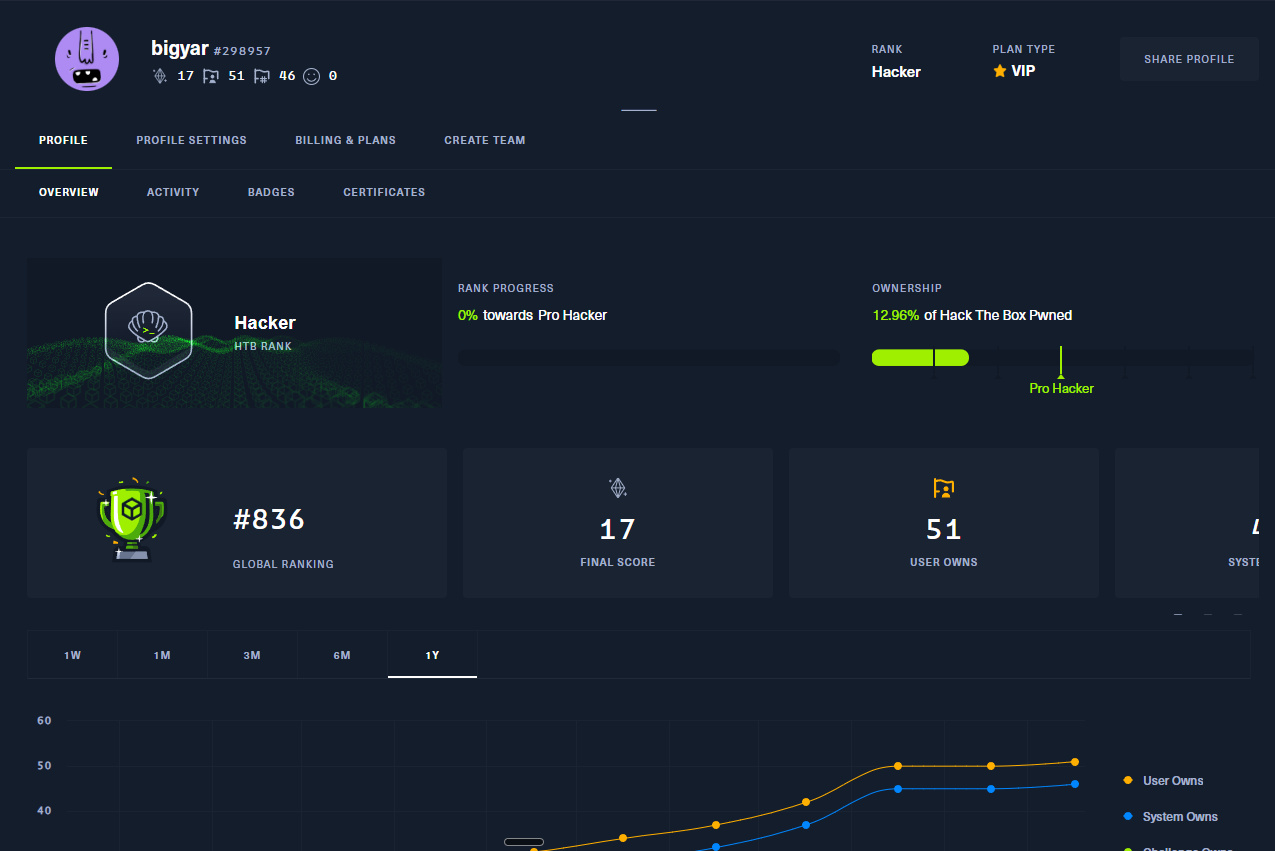Click the system owns flag icon in header
This screenshot has width=1275, height=851.
pos(261,76)
